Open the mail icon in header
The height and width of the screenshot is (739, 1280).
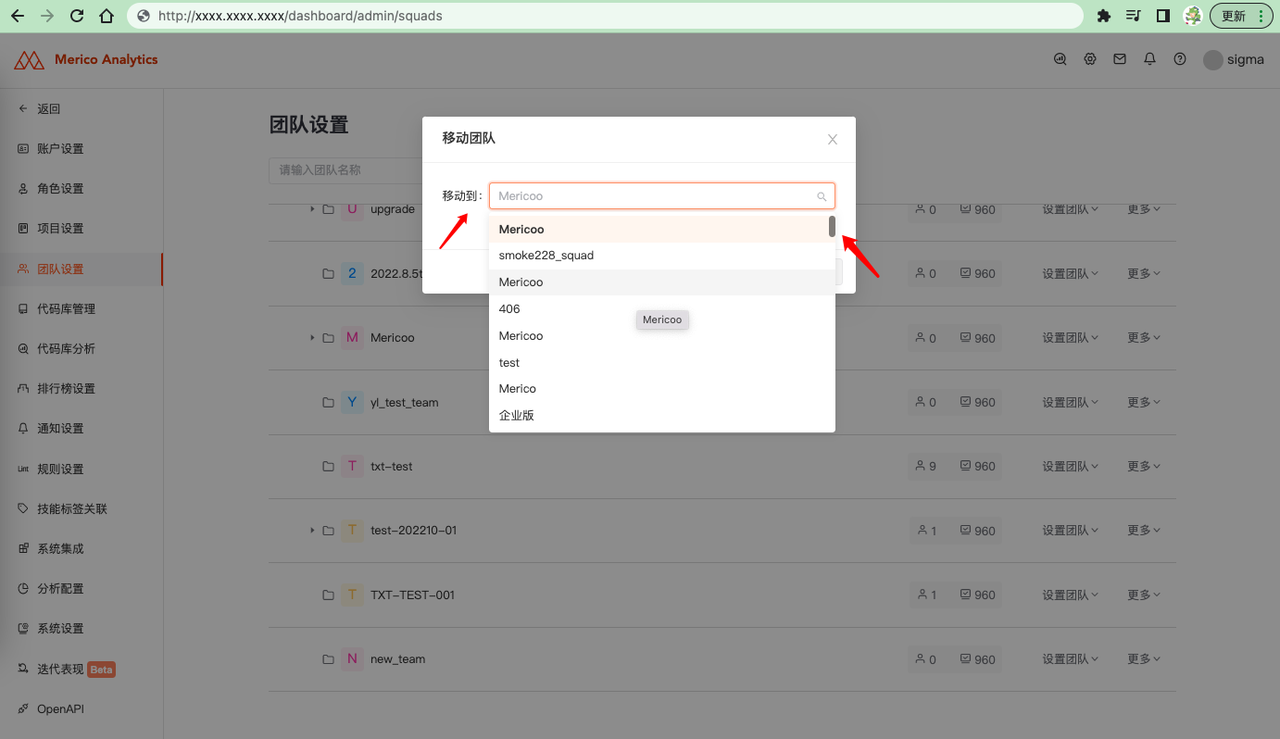[x=1120, y=60]
